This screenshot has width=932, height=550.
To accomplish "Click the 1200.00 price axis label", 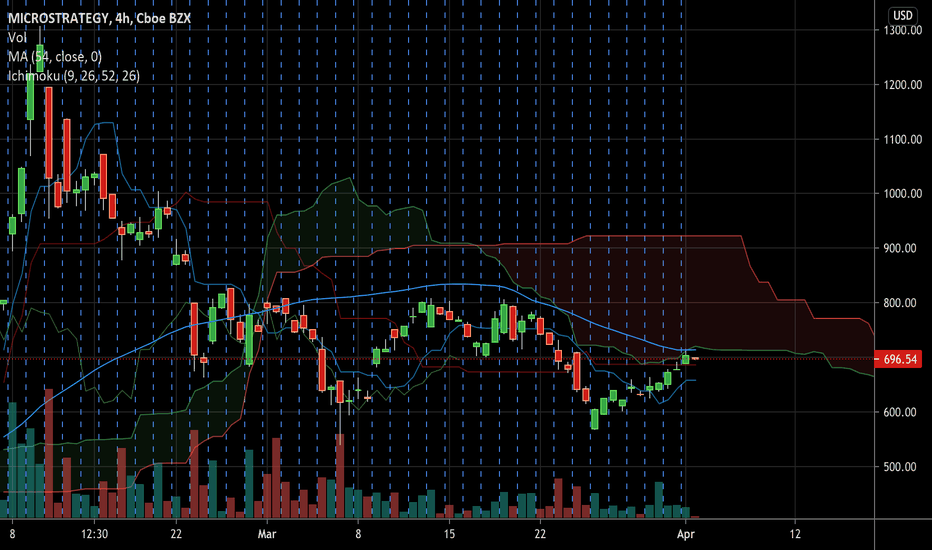I will coord(903,85).
